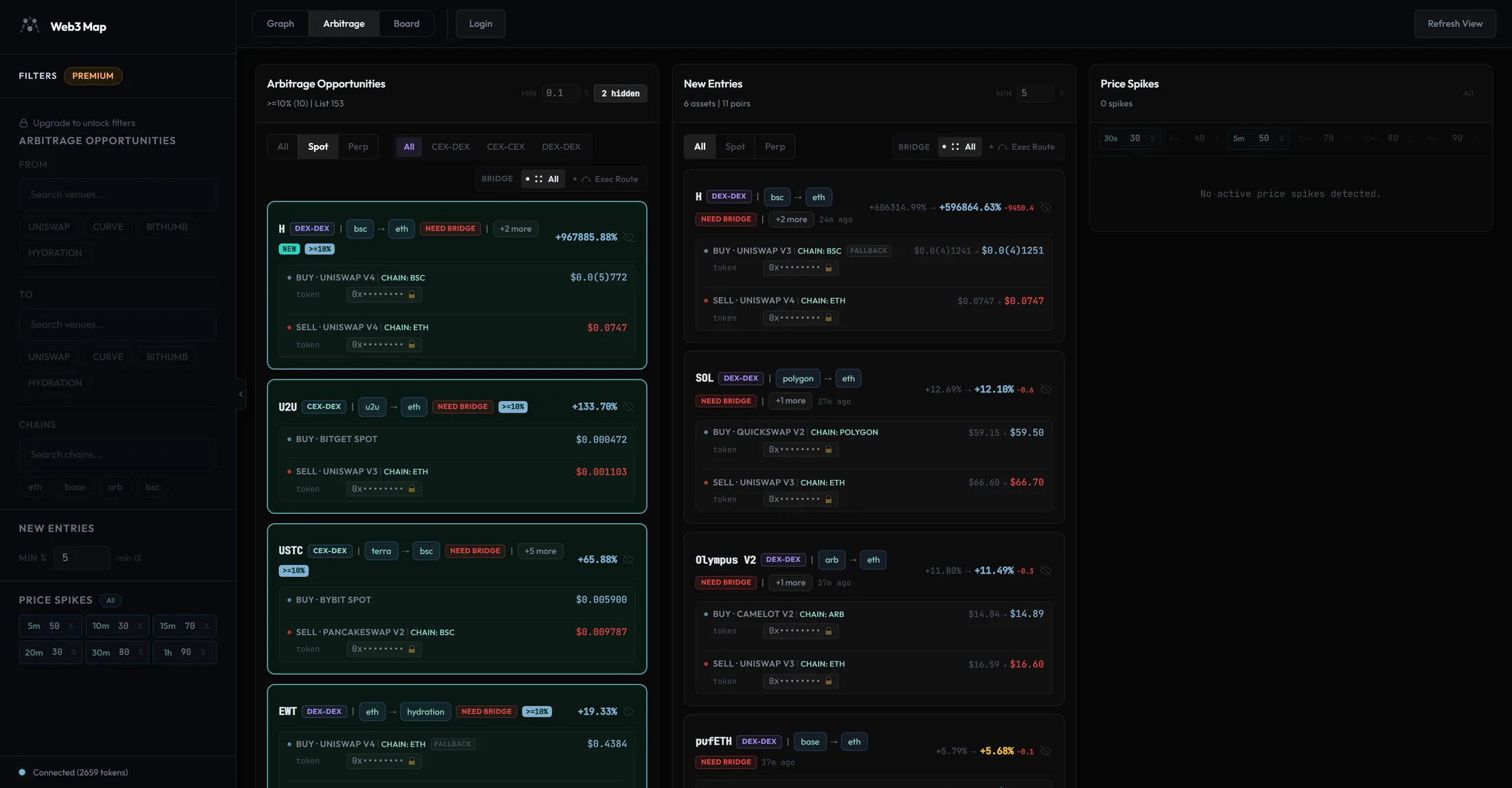Select Exec Route option in New Entries
Image resolution: width=1512 pixels, height=788 pixels.
tap(1022, 146)
